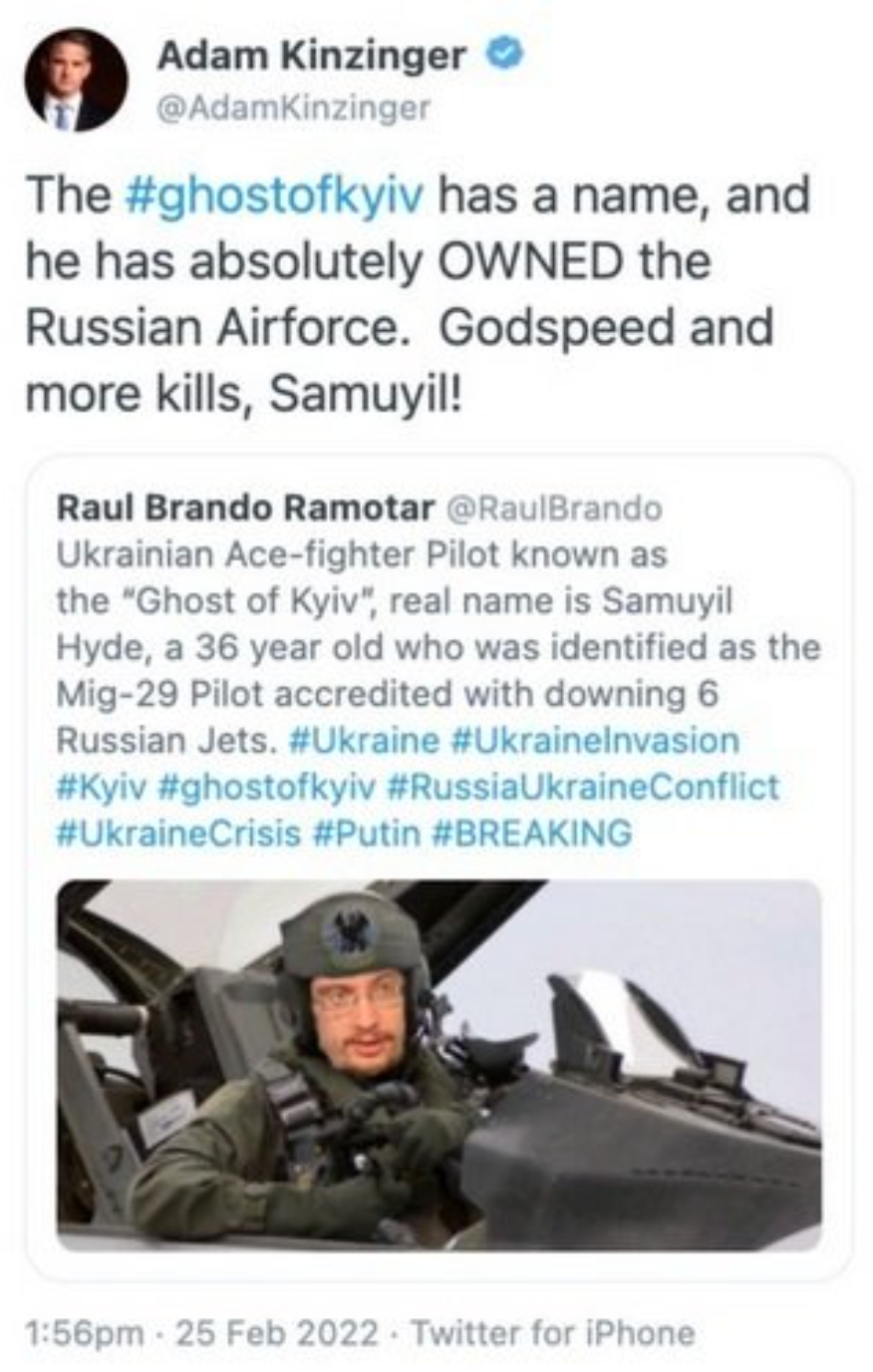Screen dimensions: 873x1372
Task: Open the @RaulBrando handle
Action: click(552, 509)
